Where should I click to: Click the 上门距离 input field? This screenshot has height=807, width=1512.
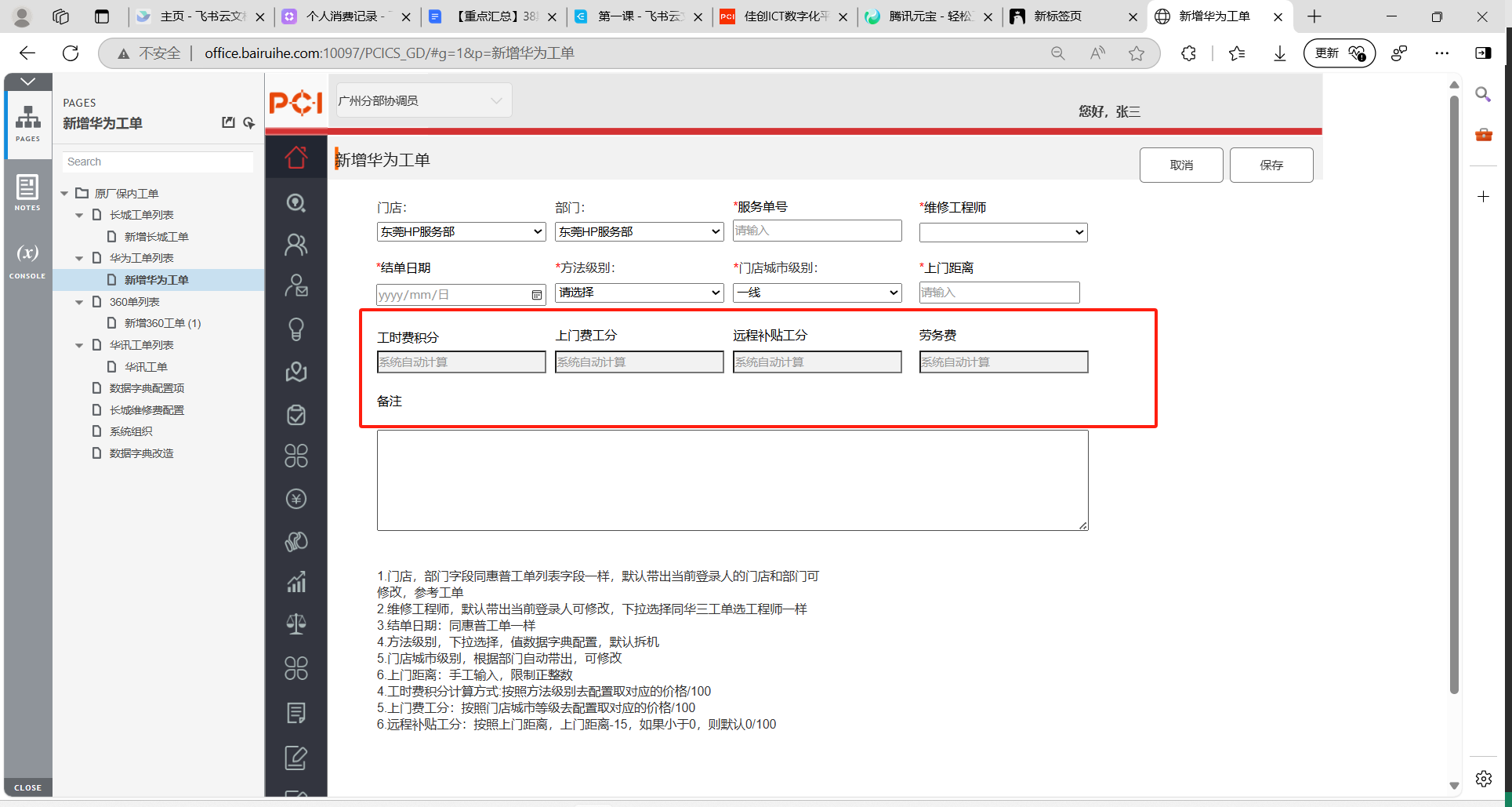coord(999,293)
